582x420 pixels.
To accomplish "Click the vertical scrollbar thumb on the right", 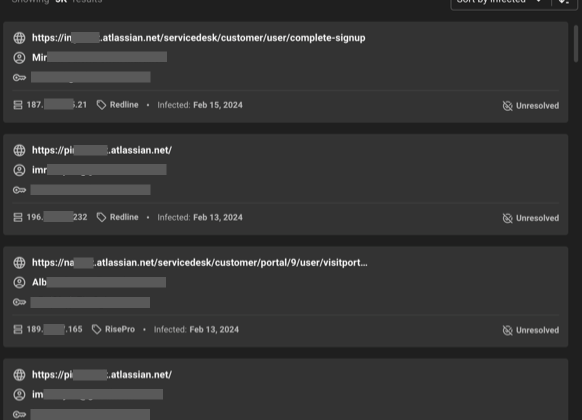I will pyautogui.click(x=576, y=43).
